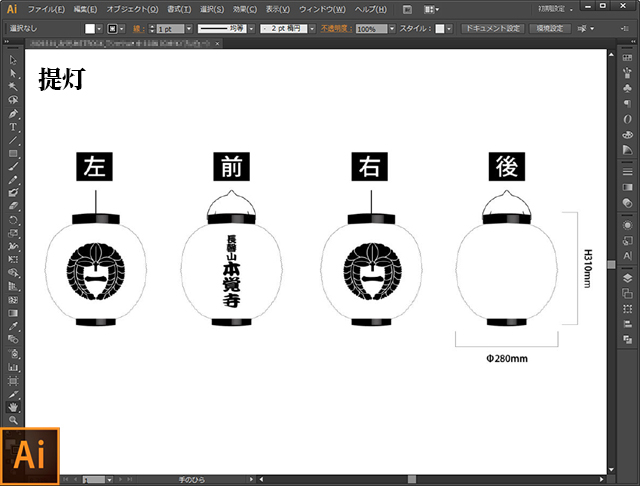Click the Go to Bridge icon
The width and height of the screenshot is (640, 486).
tap(407, 9)
